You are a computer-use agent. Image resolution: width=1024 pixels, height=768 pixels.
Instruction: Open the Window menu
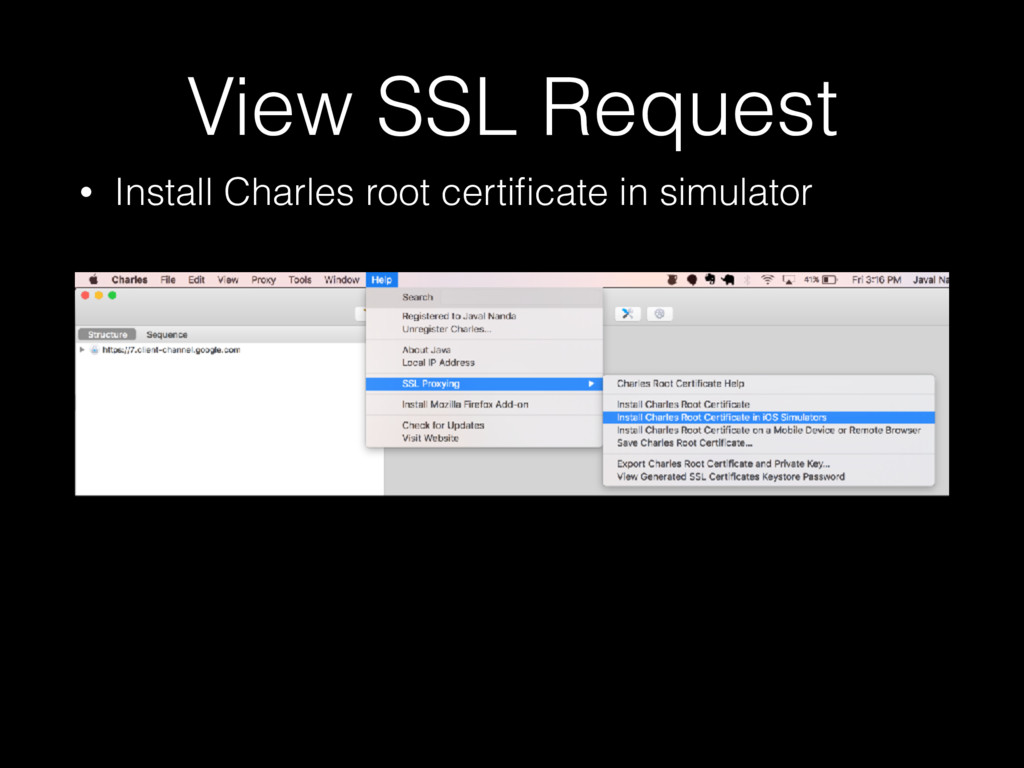(342, 280)
